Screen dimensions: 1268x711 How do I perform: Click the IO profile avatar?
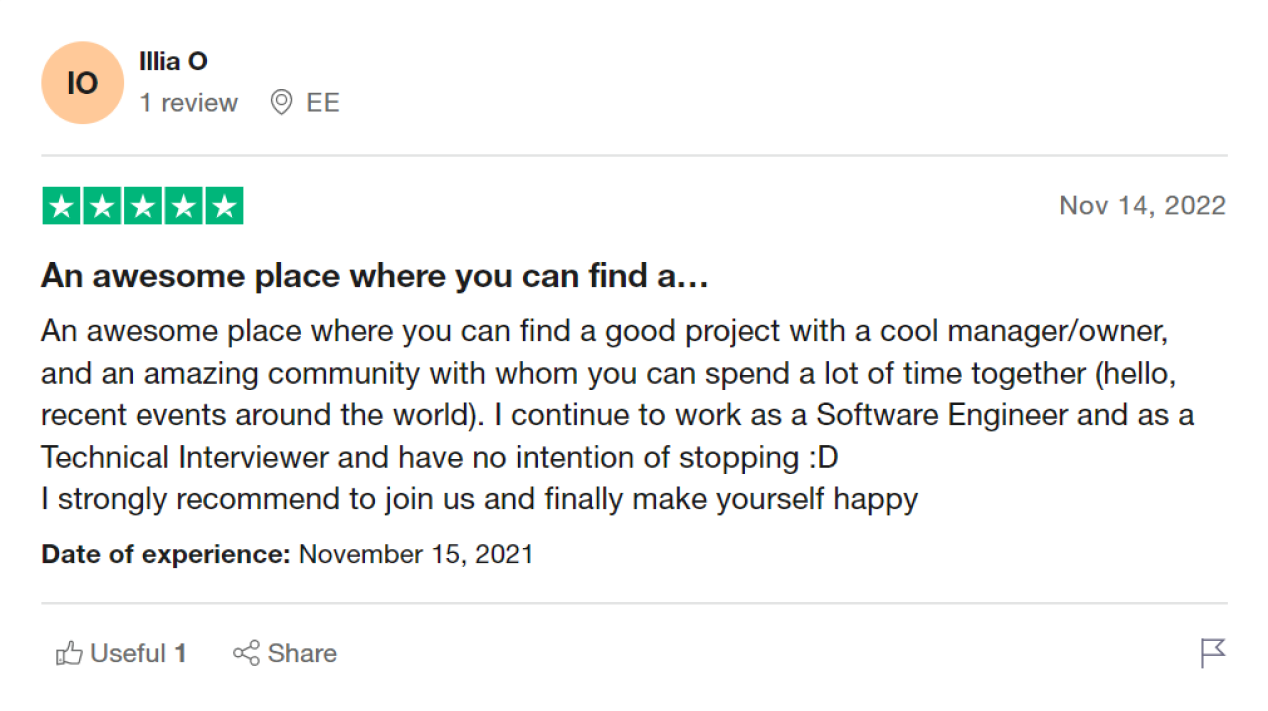click(x=82, y=83)
